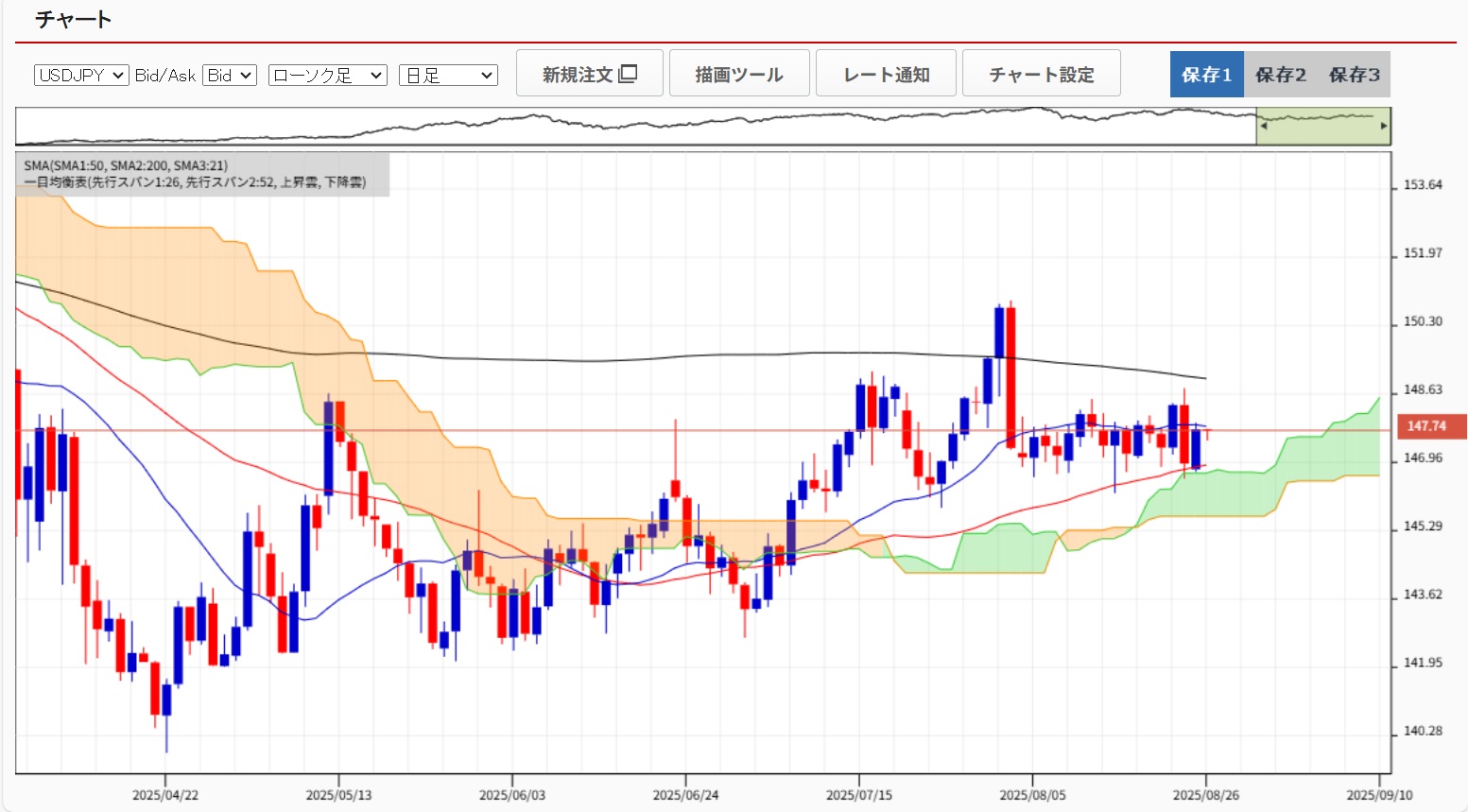Click the 140.28 price axis label

[1423, 731]
